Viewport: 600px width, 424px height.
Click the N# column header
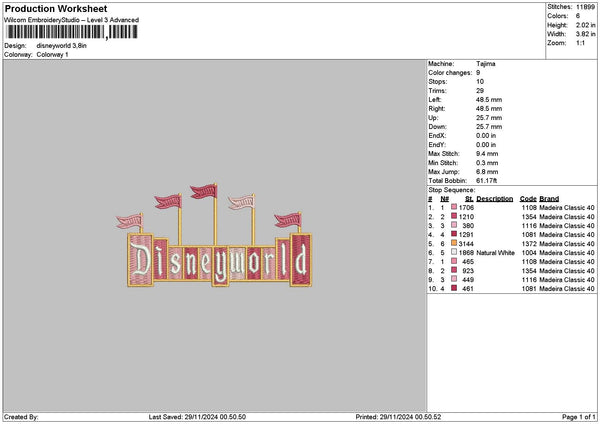(444, 199)
